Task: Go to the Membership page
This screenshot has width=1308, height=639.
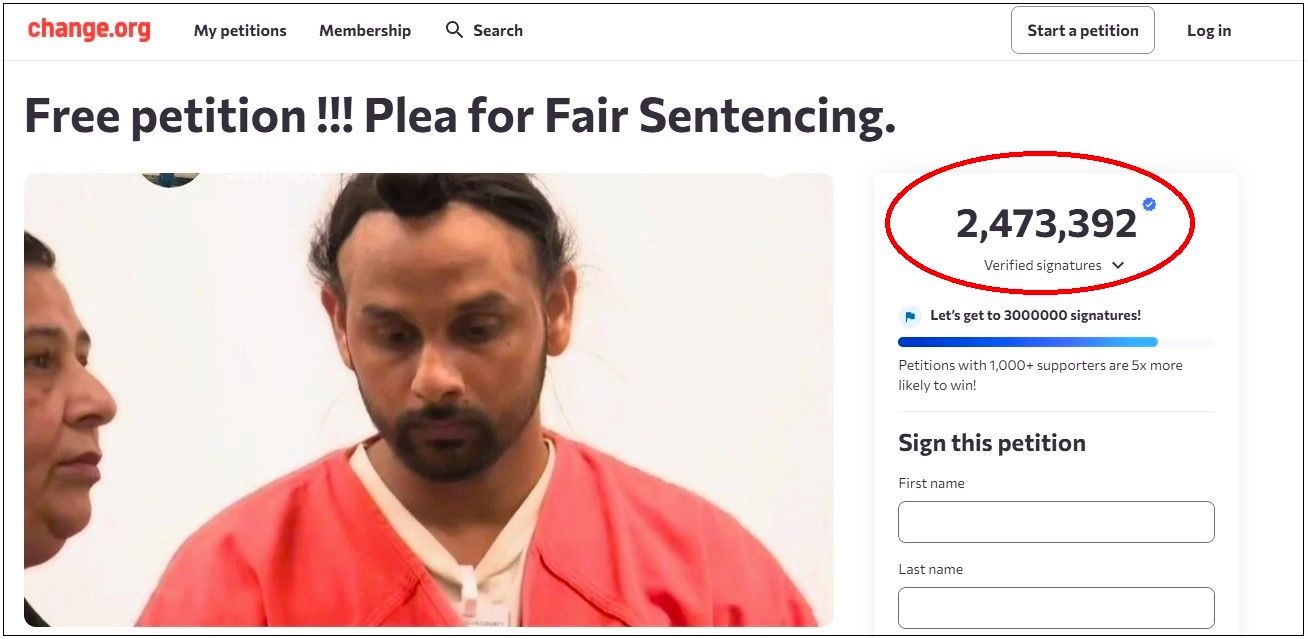Action: point(365,30)
